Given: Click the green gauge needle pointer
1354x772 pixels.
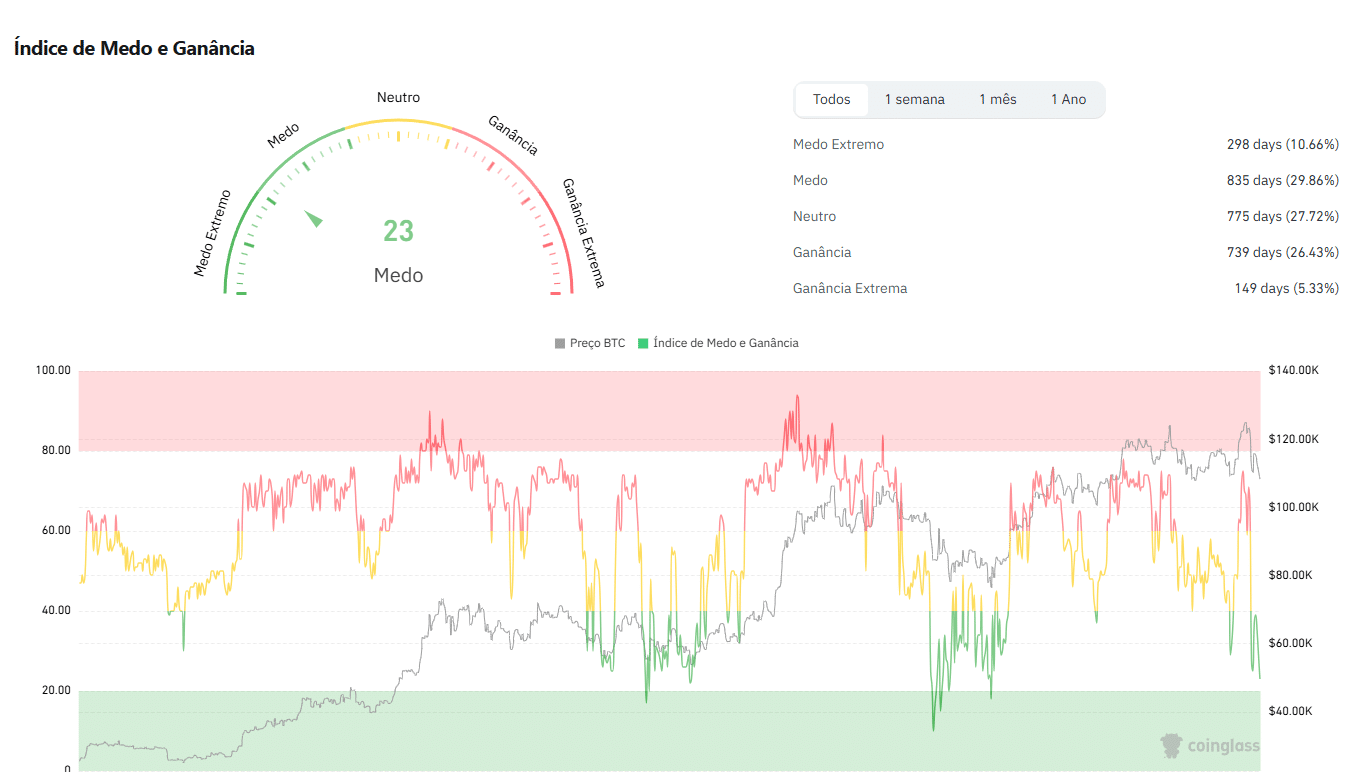Looking at the screenshot, I should tap(314, 218).
